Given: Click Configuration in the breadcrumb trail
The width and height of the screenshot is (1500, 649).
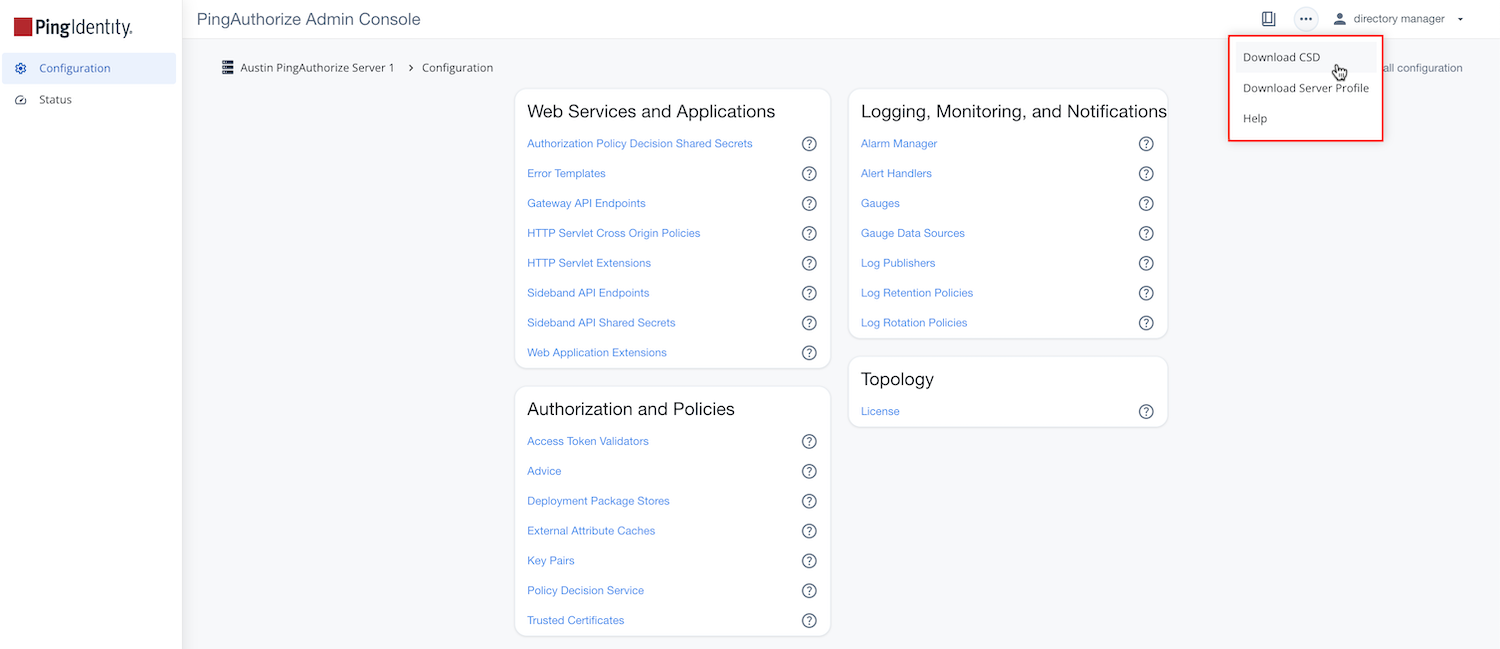Looking at the screenshot, I should click(x=457, y=67).
